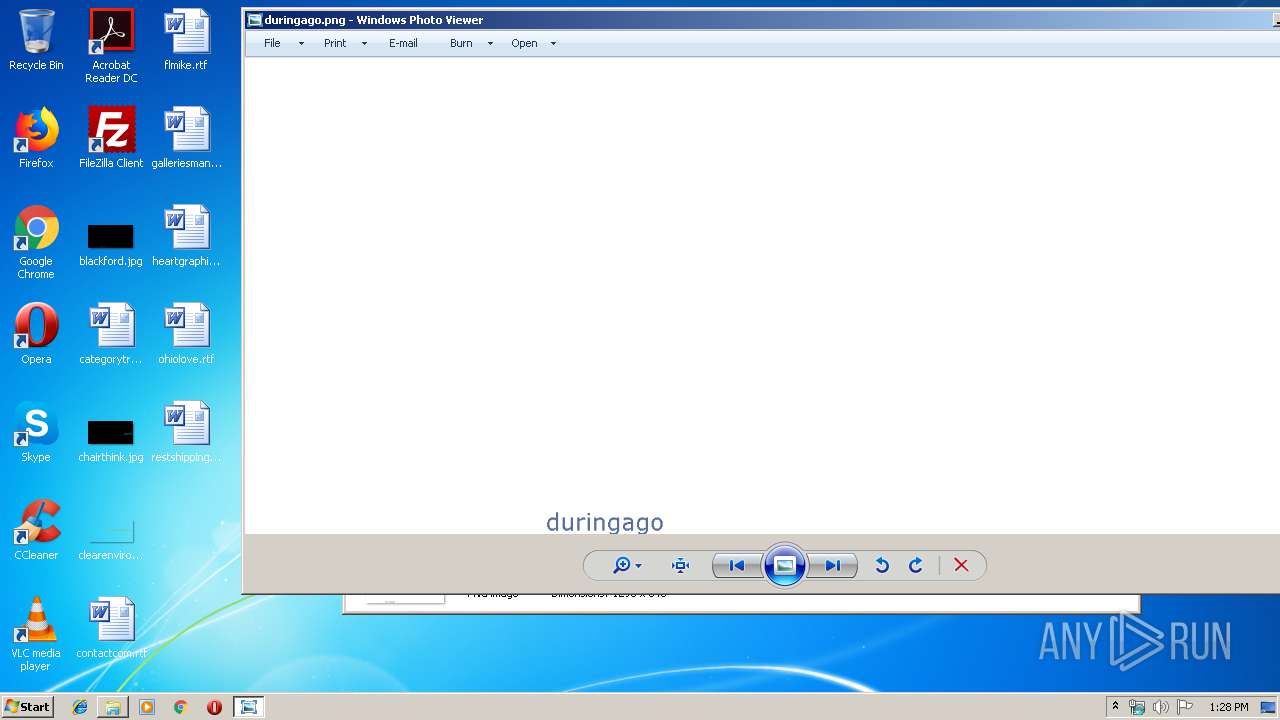Open Opera from the taskbar

click(214, 707)
